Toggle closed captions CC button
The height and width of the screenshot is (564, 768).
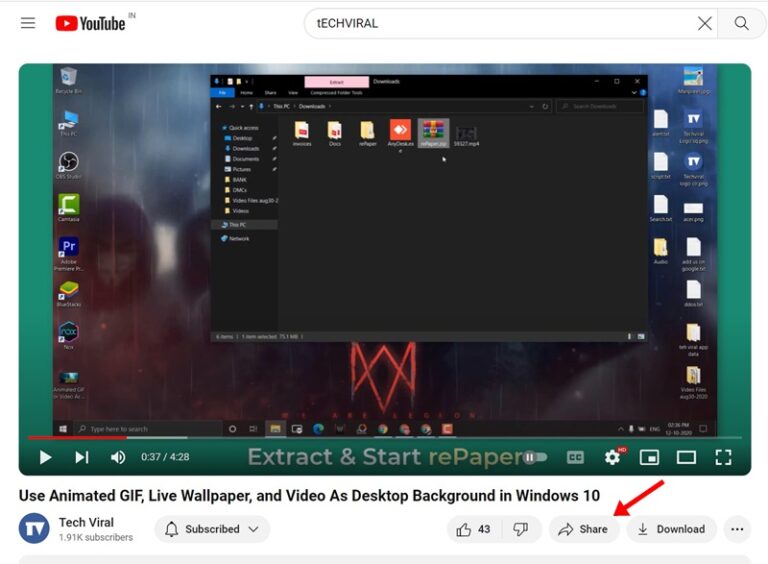point(575,457)
